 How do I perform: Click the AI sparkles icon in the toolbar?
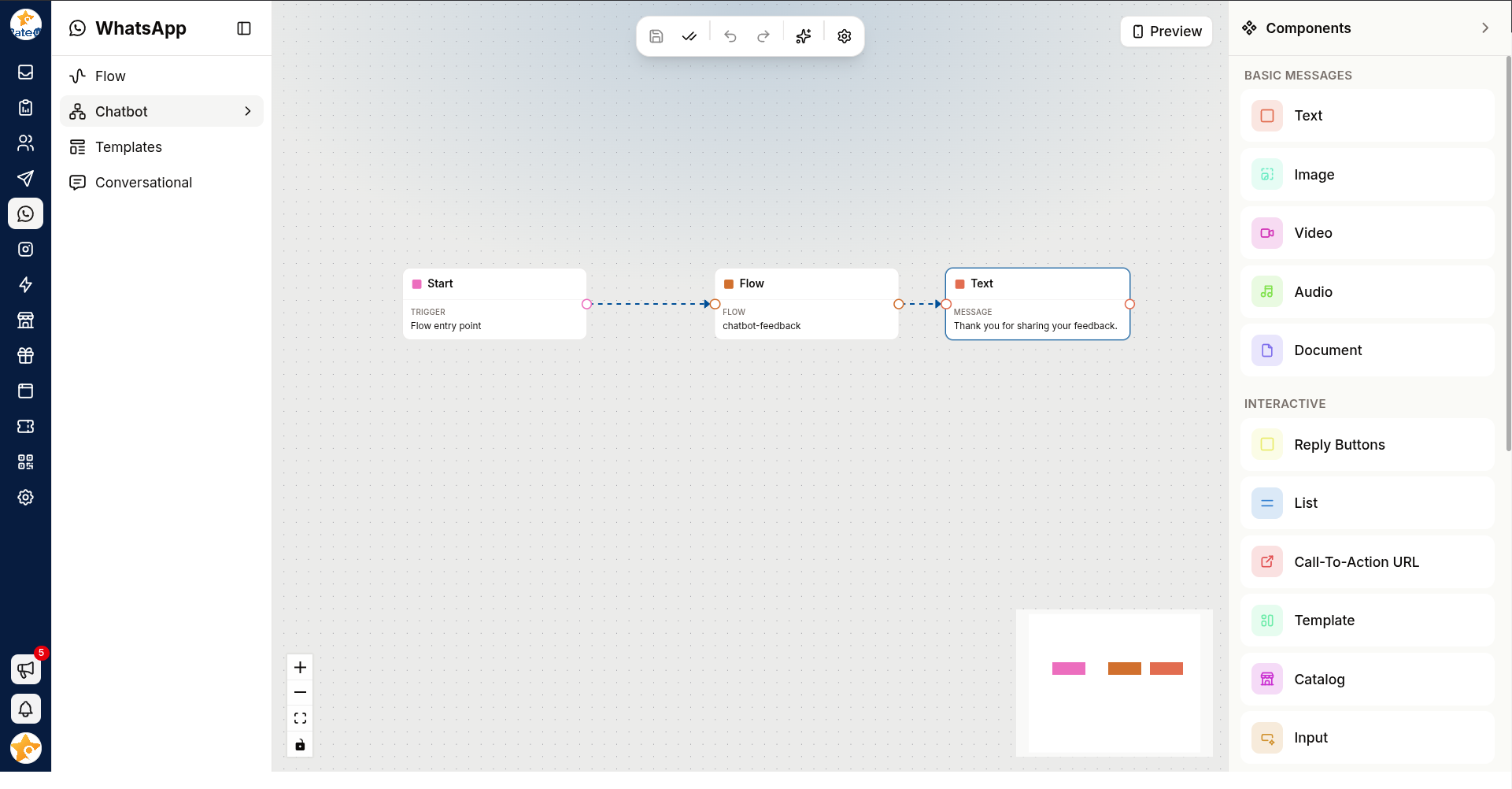coord(804,36)
